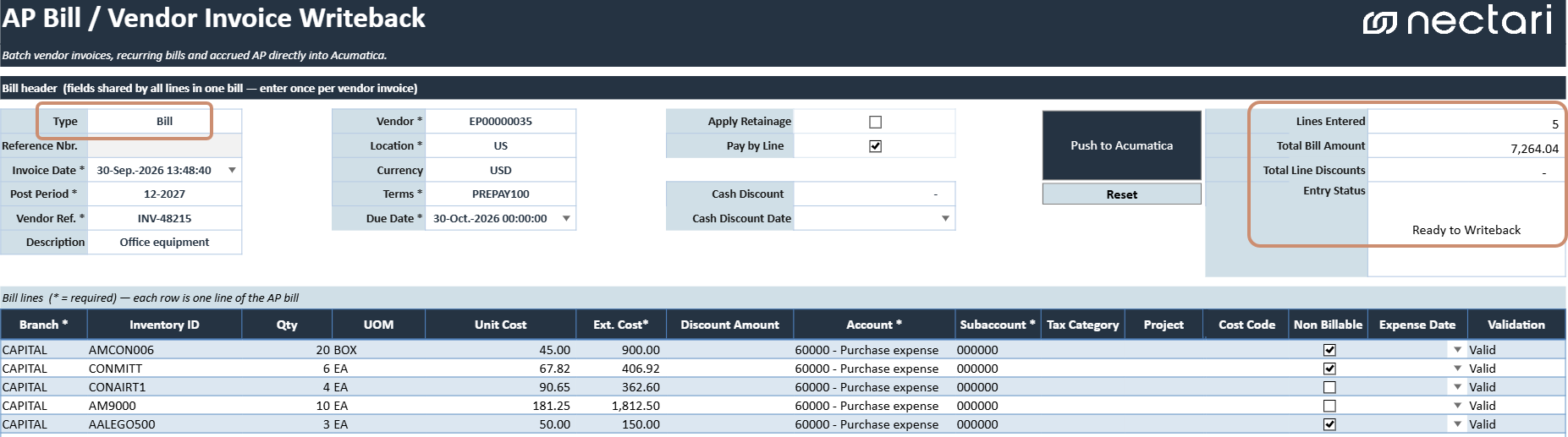The image size is (1568, 437).
Task: Open Expense Date dropdown for AMCON006 row
Action: (1457, 350)
